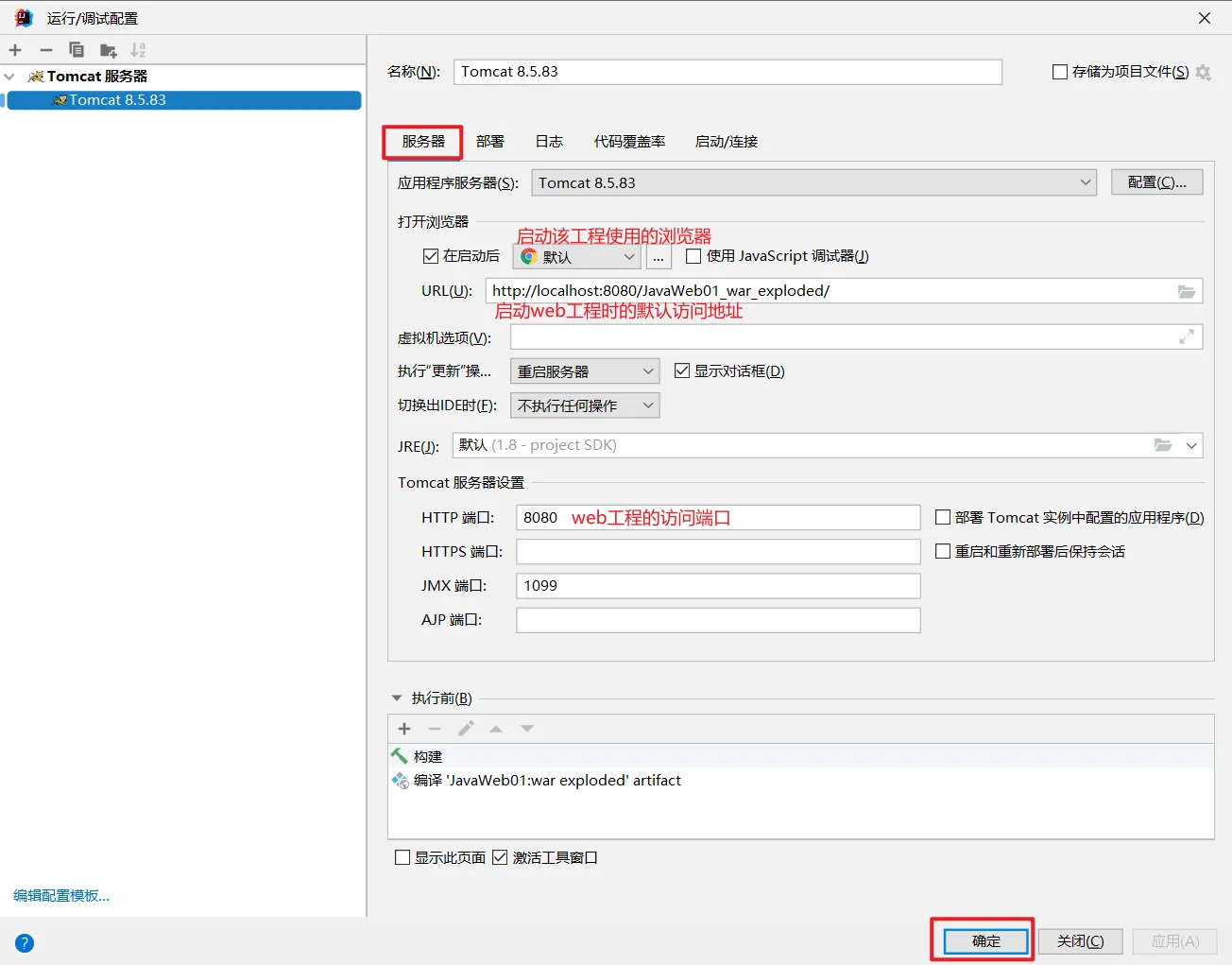Sort configurations alphabetically
1232x965 pixels.
coord(139,50)
